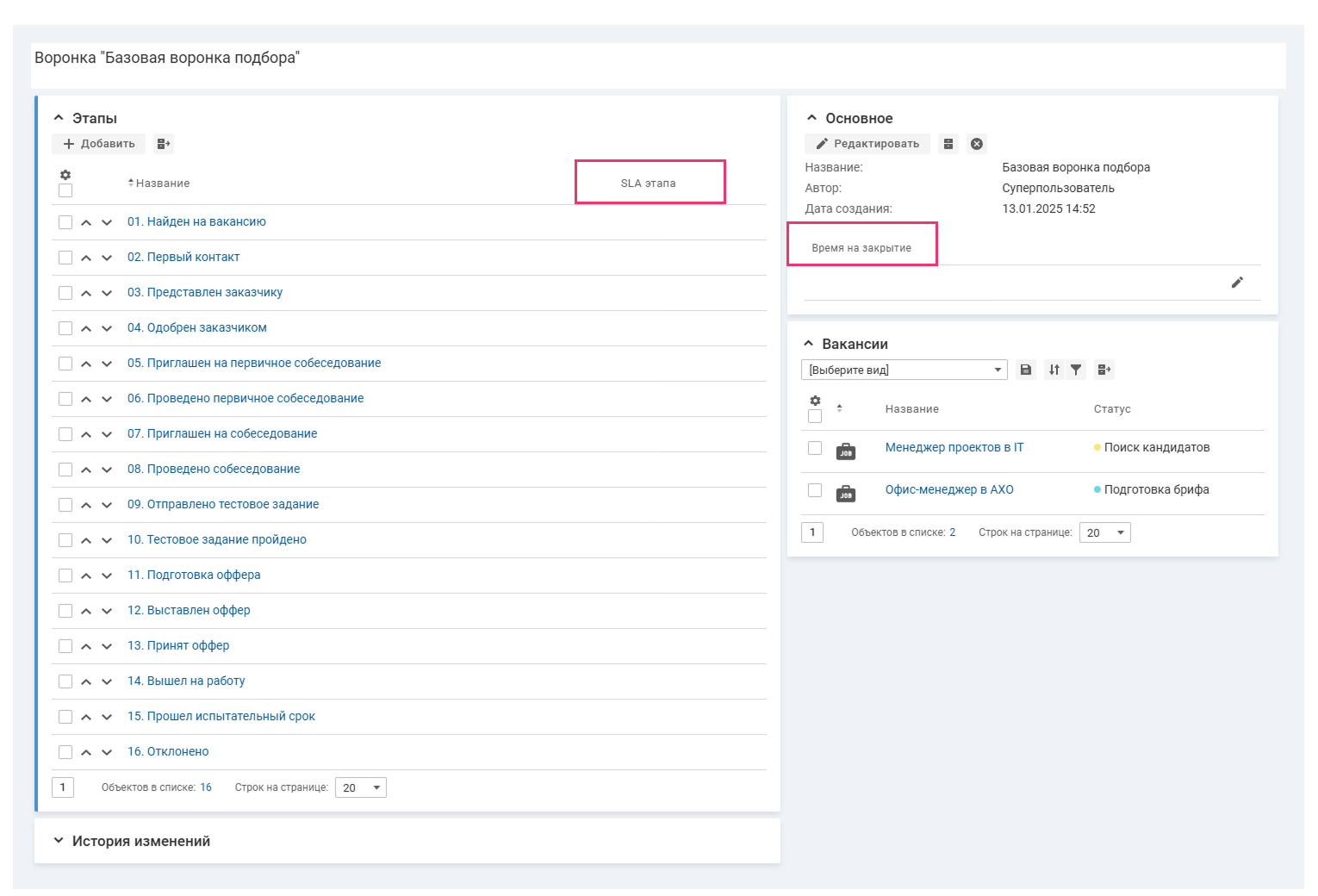This screenshot has width=1318, height=896.
Task: Click the archive icon beside Редактировать
Action: pos(948,144)
